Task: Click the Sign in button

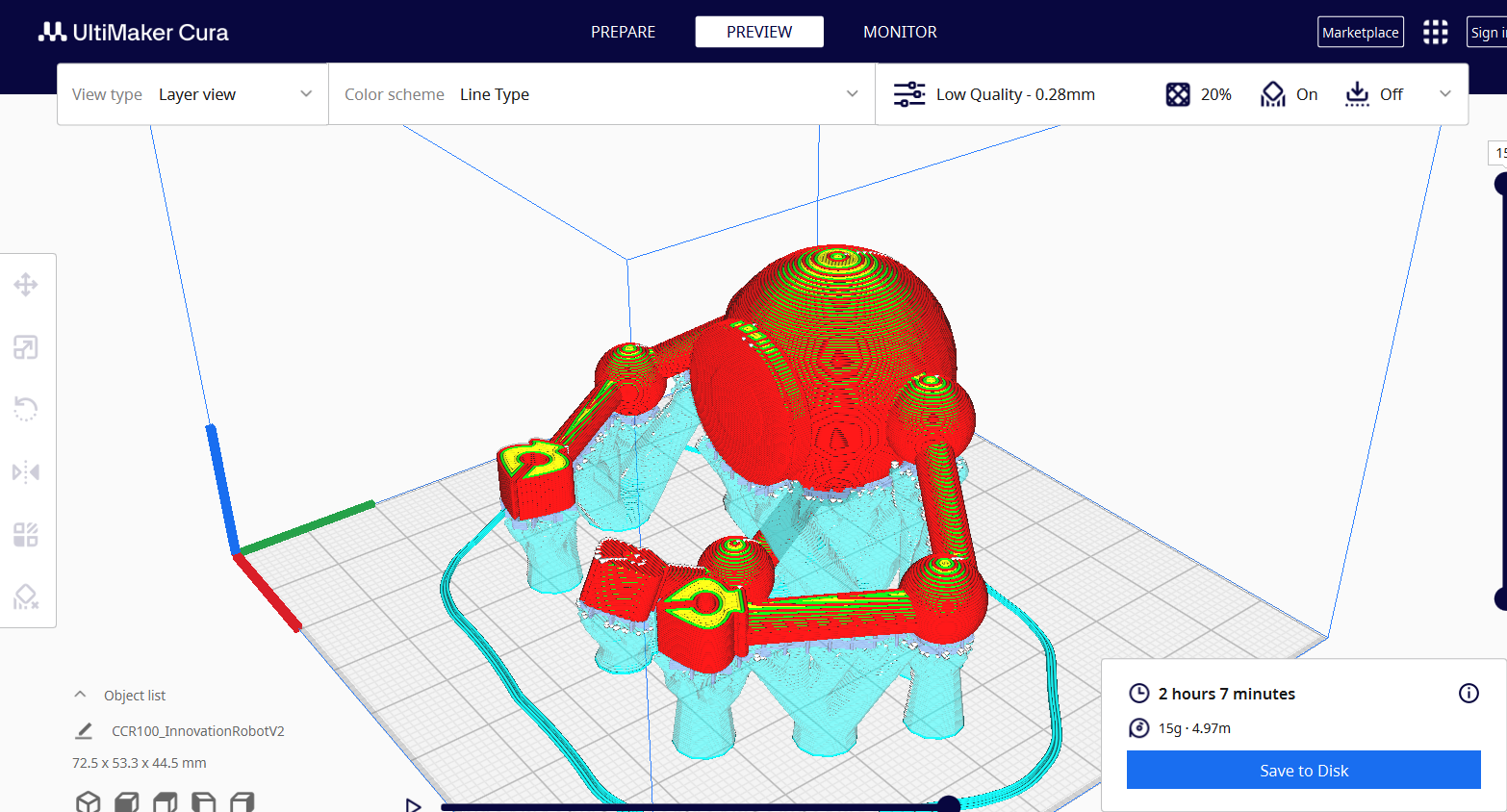Action: click(x=1487, y=32)
